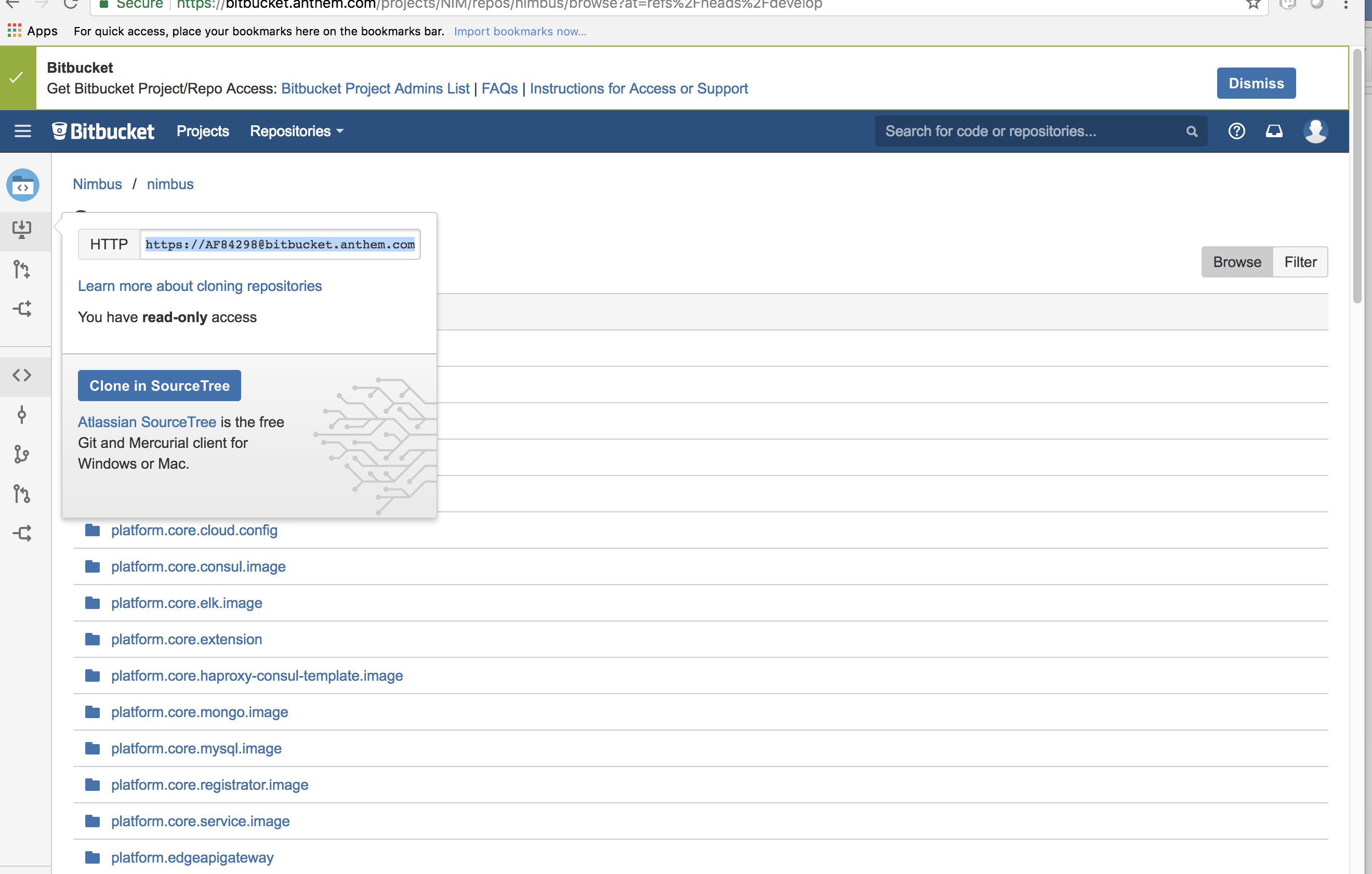
Task: Expand the Repositories dropdown menu
Action: [296, 131]
